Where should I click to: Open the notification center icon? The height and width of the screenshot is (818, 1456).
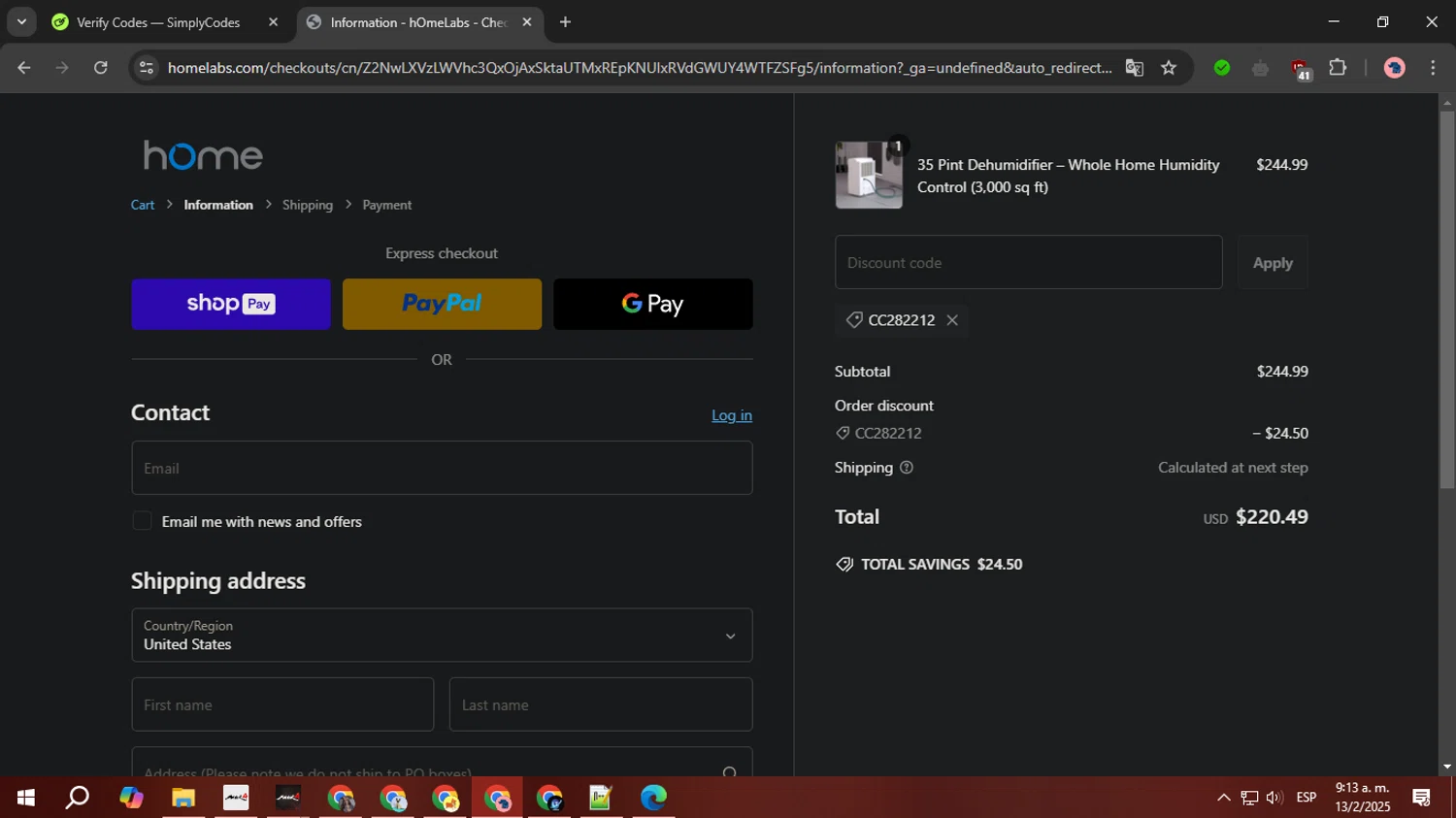point(1422,798)
